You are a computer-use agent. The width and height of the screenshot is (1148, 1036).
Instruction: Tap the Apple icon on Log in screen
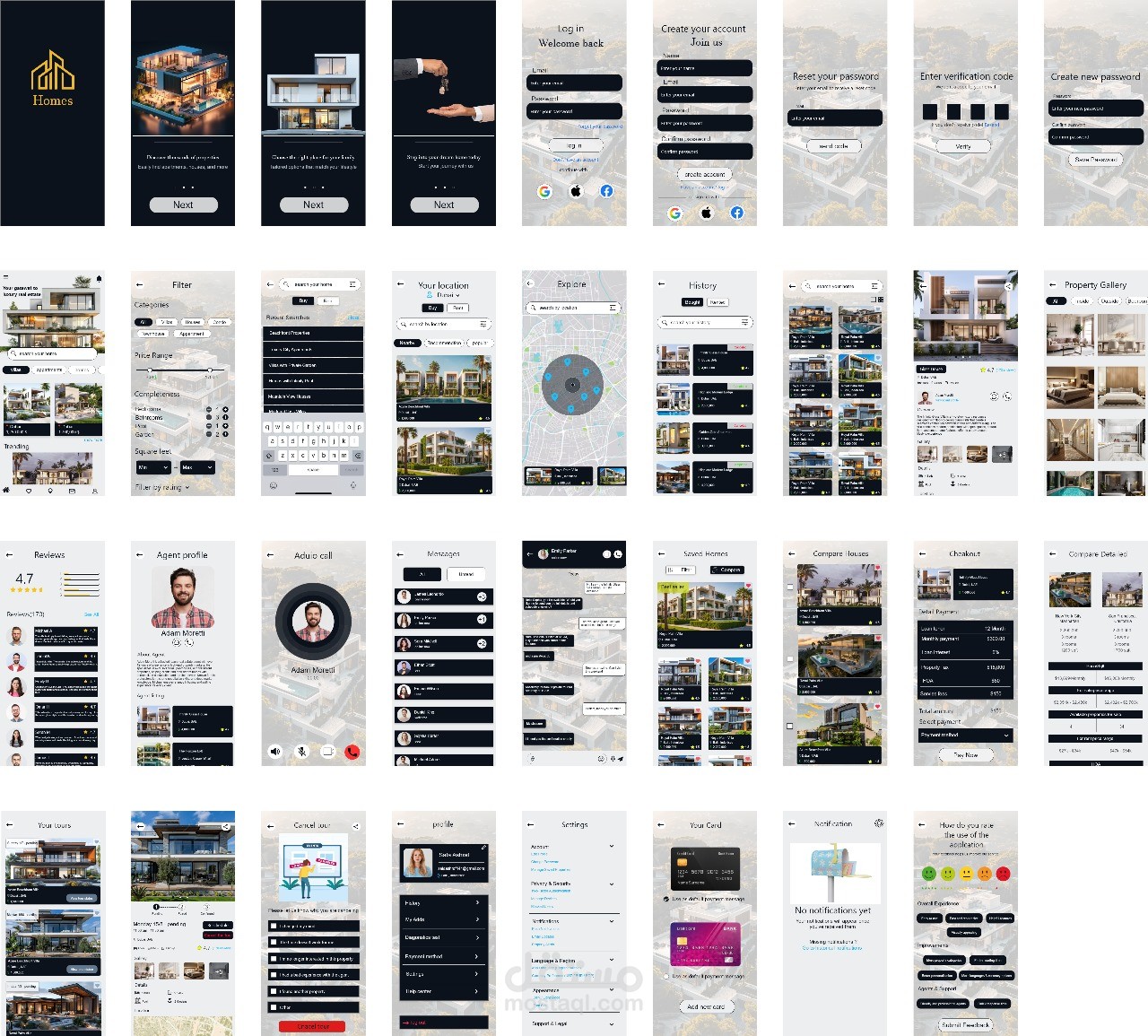[x=576, y=191]
